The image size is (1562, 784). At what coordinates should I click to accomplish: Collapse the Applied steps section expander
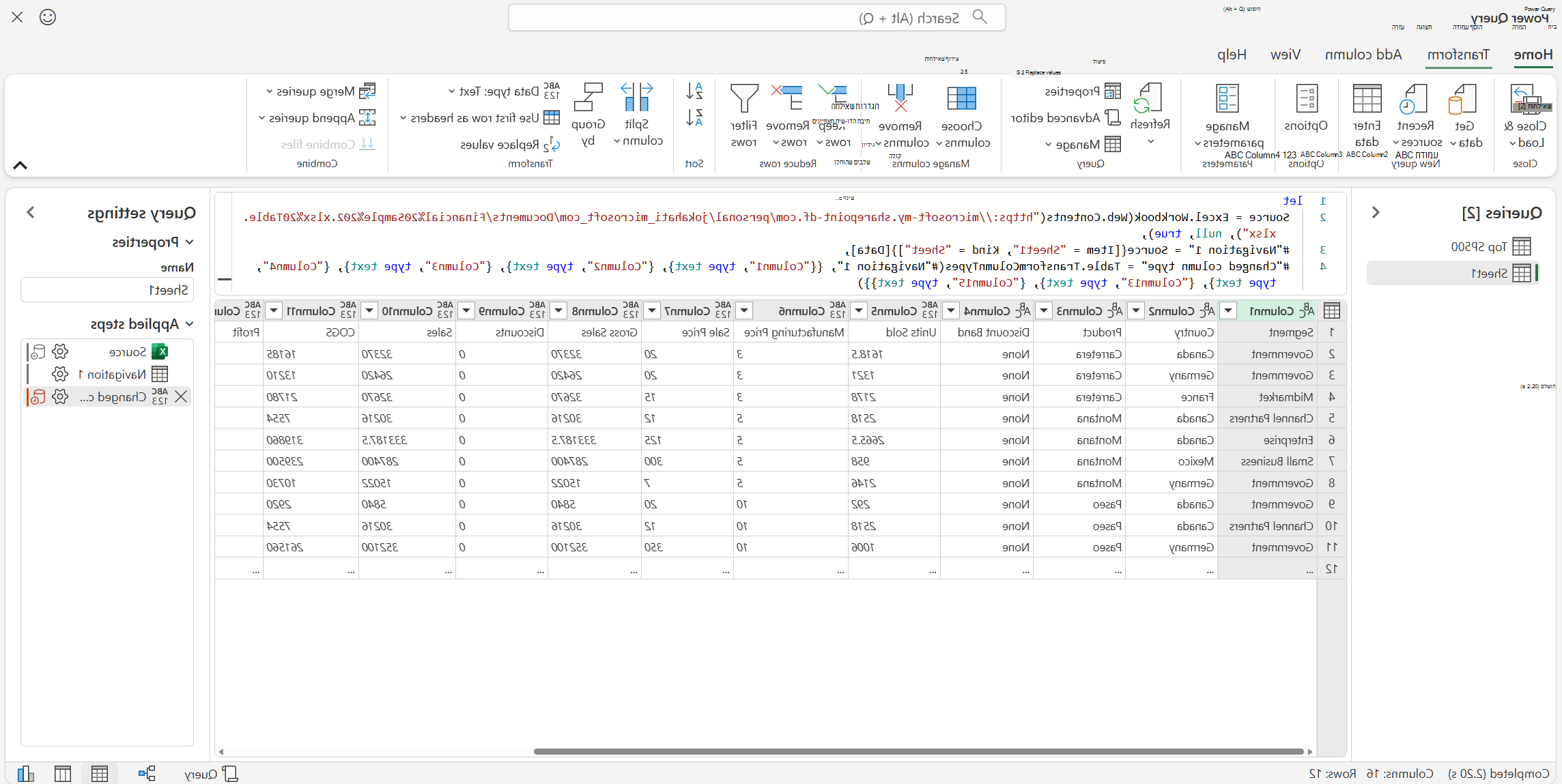pos(190,324)
